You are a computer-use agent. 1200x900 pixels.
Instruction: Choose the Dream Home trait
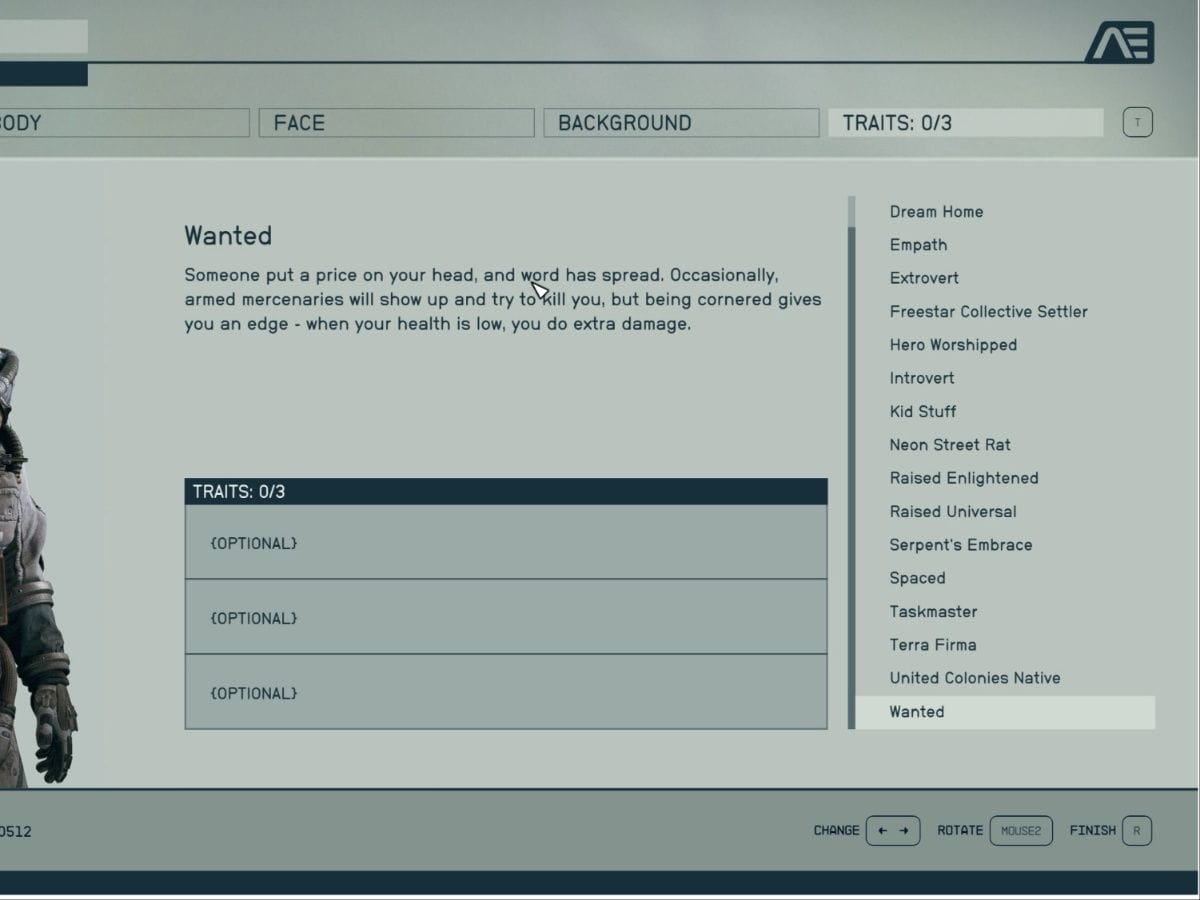(x=936, y=212)
